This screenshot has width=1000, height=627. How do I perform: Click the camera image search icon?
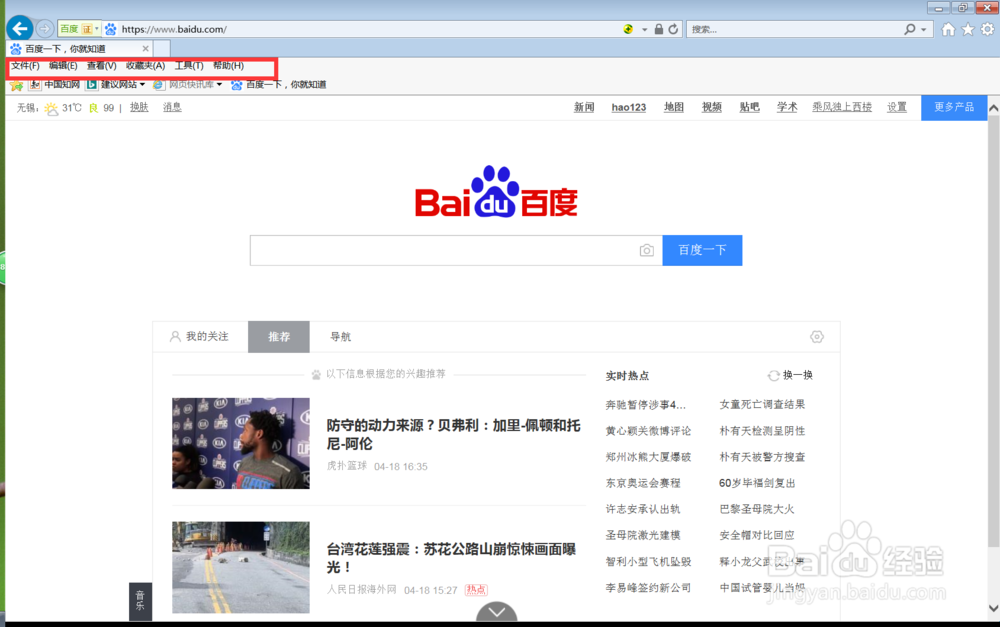[x=647, y=250]
